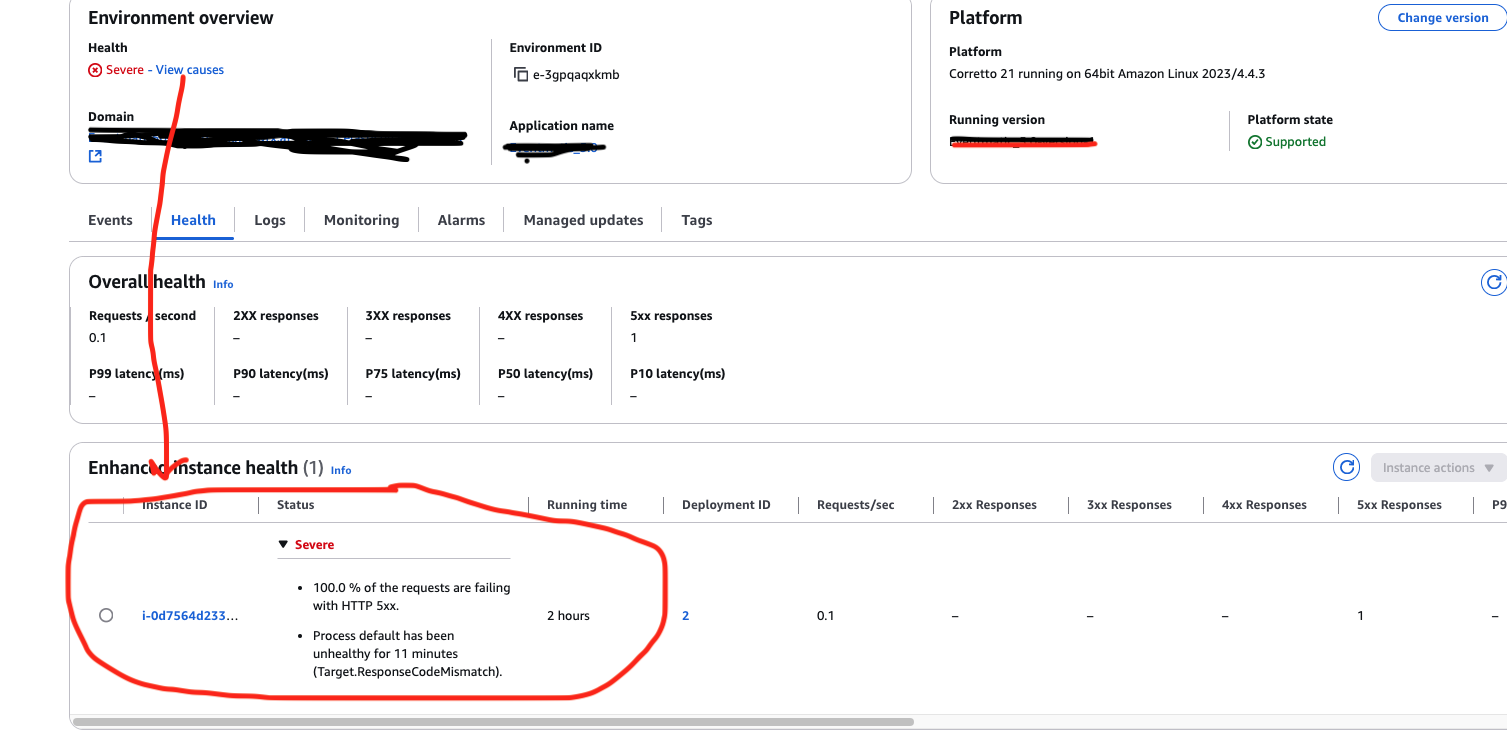The image size is (1507, 737).
Task: Open the Logs tab
Action: point(270,220)
